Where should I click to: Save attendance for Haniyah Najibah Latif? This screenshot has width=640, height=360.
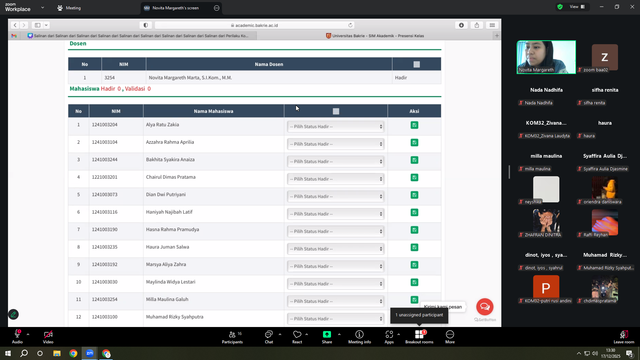pyautogui.click(x=414, y=213)
